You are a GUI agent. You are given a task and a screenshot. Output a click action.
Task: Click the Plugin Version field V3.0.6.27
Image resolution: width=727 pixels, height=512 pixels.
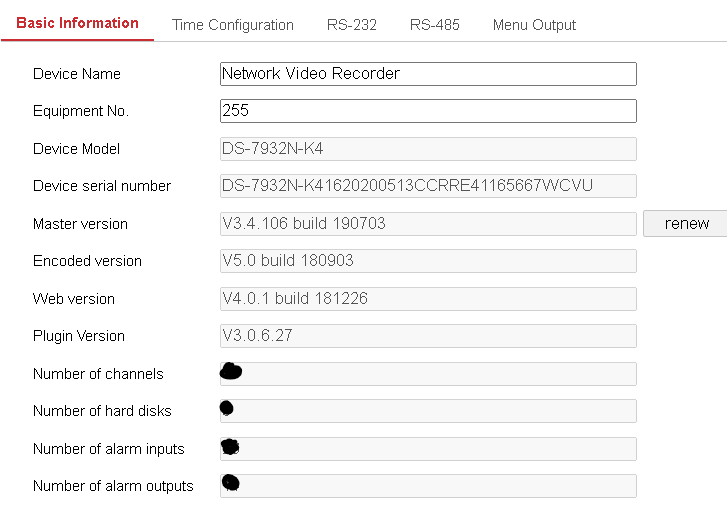pos(427,336)
